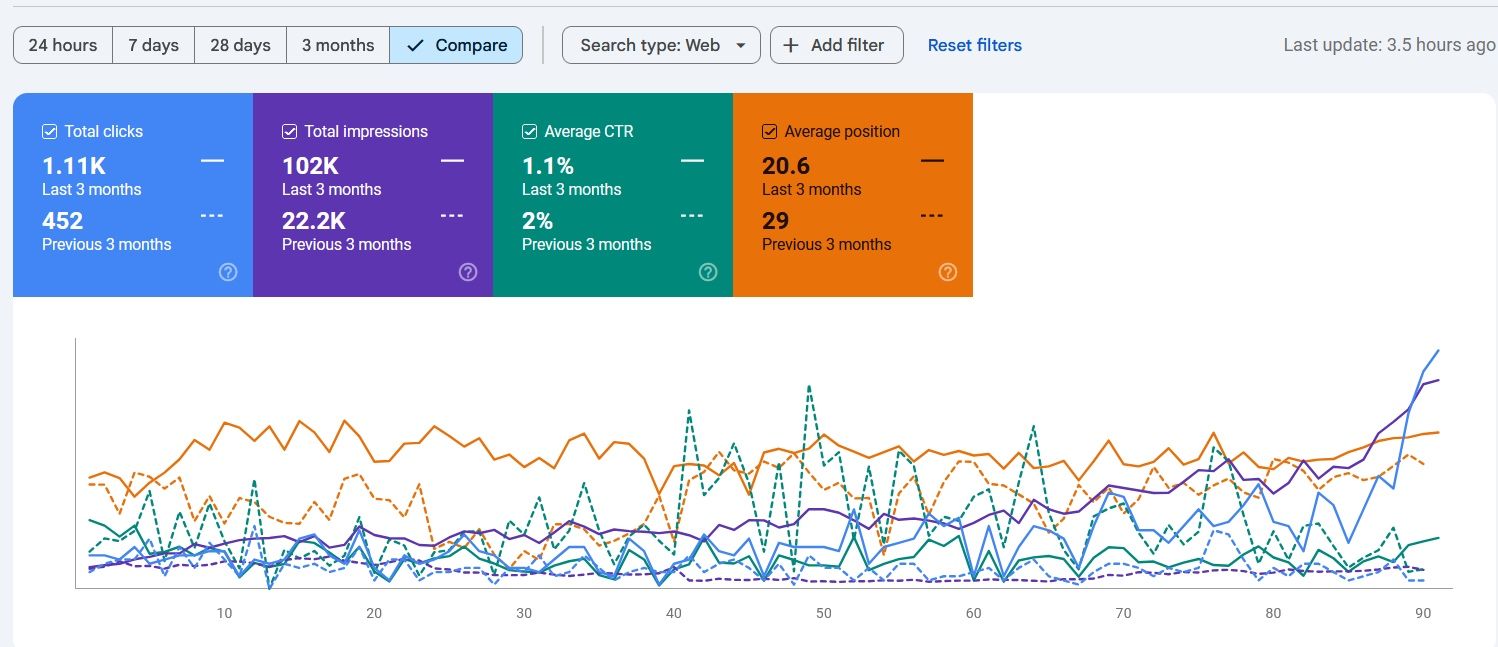Image resolution: width=1498 pixels, height=647 pixels.
Task: Switch to the 24 hours date range
Action: pyautogui.click(x=62, y=45)
